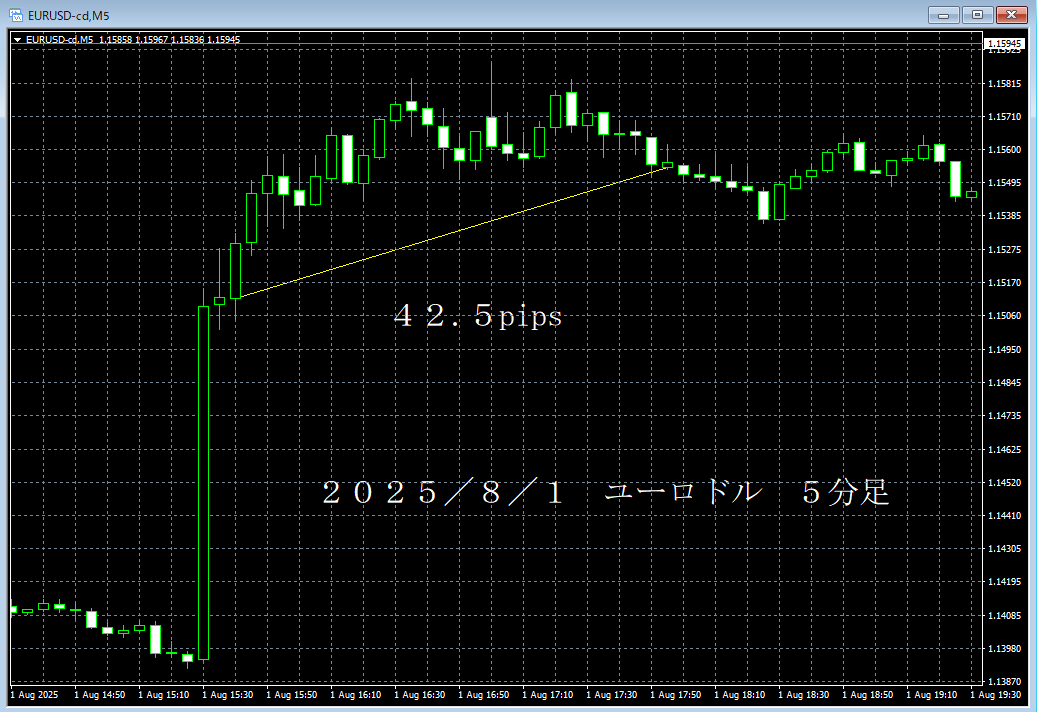The width and height of the screenshot is (1037, 712).
Task: Click price scale value 1.14845
Action: (1004, 383)
